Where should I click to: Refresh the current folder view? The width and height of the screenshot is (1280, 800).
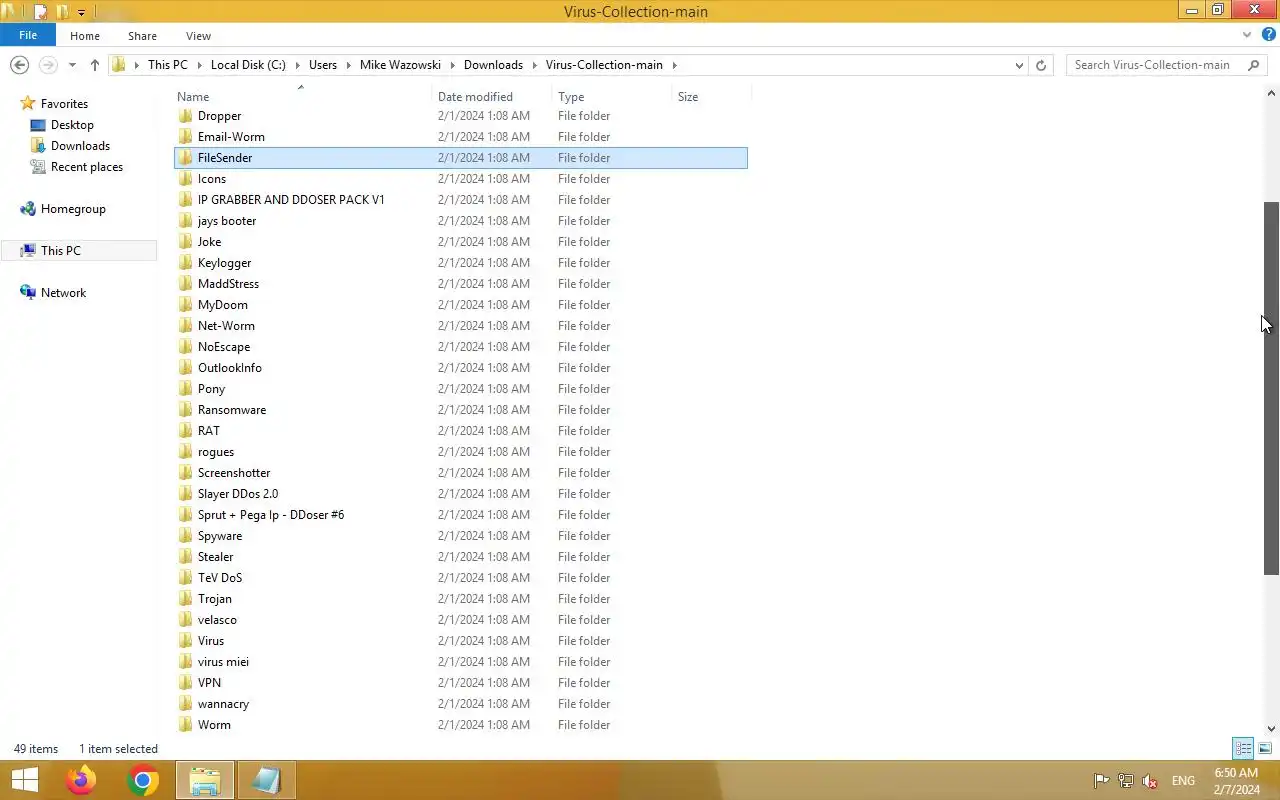(x=1041, y=65)
